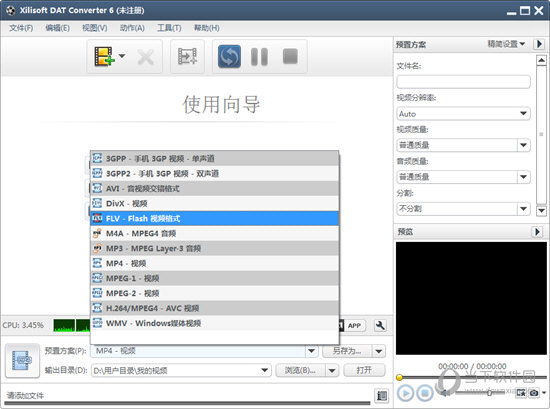Click the M4A audio format icon
The height and width of the screenshot is (409, 550).
pyautogui.click(x=97, y=233)
